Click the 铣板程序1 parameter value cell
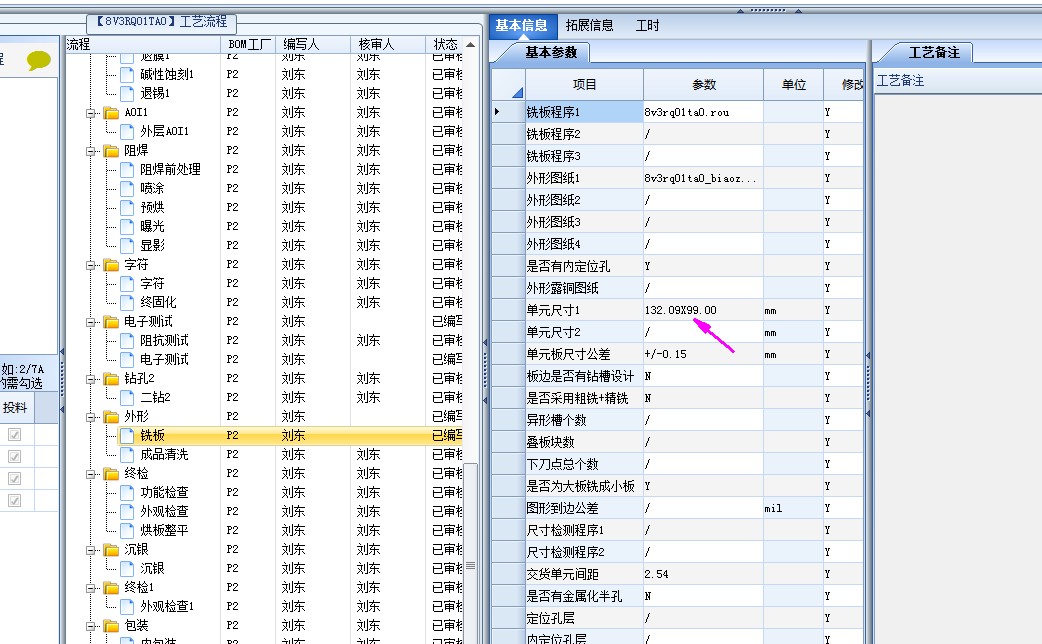Image resolution: width=1042 pixels, height=644 pixels. tap(703, 112)
